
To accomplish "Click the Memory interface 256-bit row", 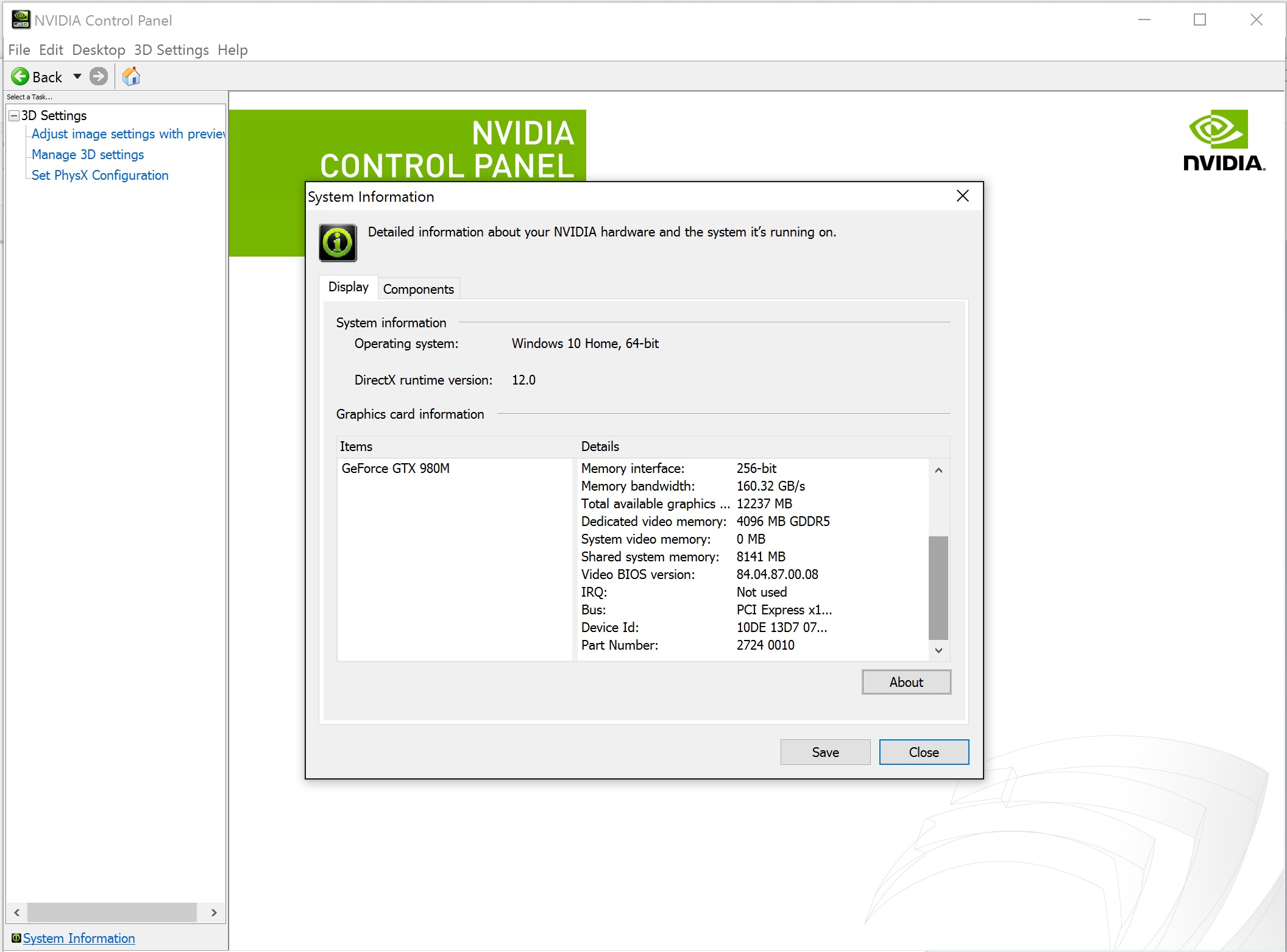I will click(x=753, y=468).
